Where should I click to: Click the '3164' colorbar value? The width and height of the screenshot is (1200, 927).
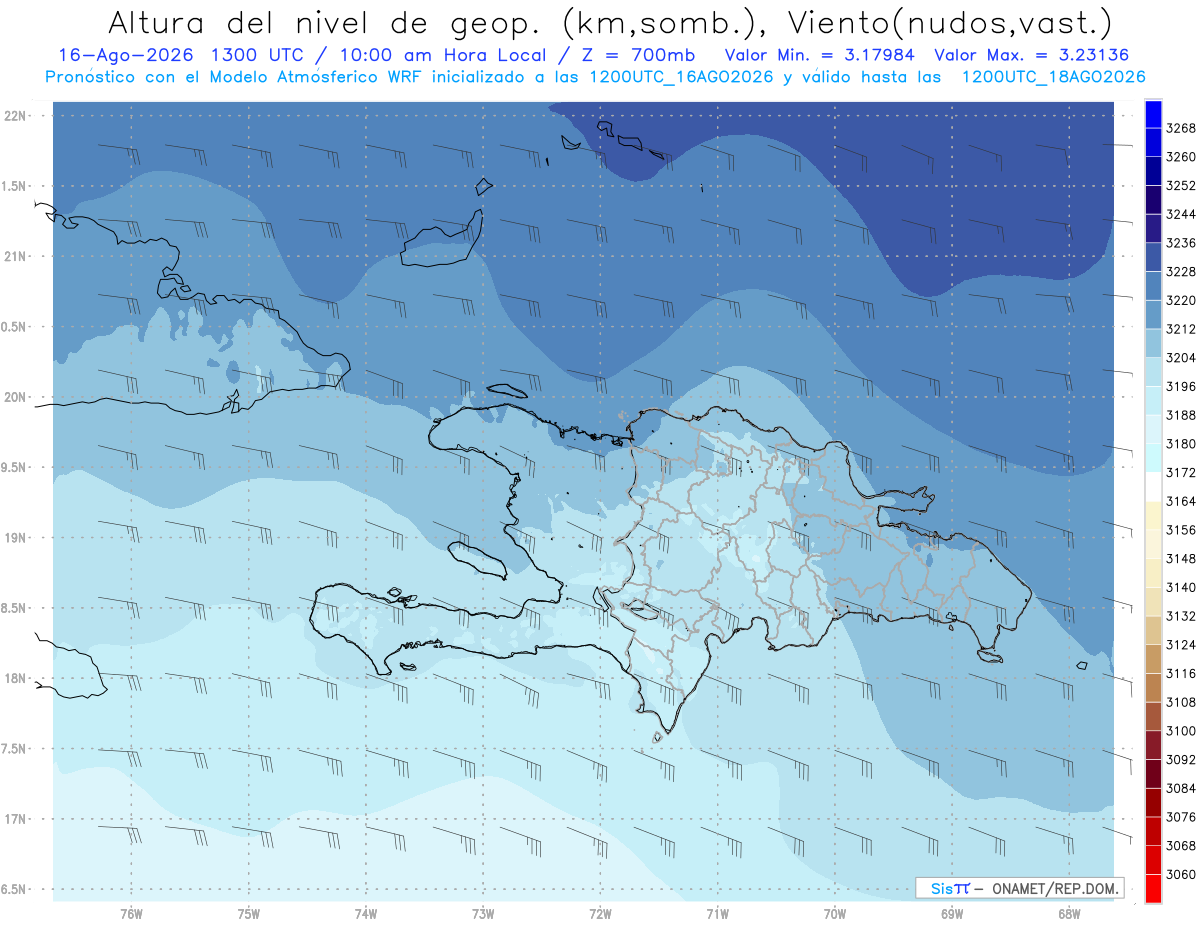tap(1180, 501)
